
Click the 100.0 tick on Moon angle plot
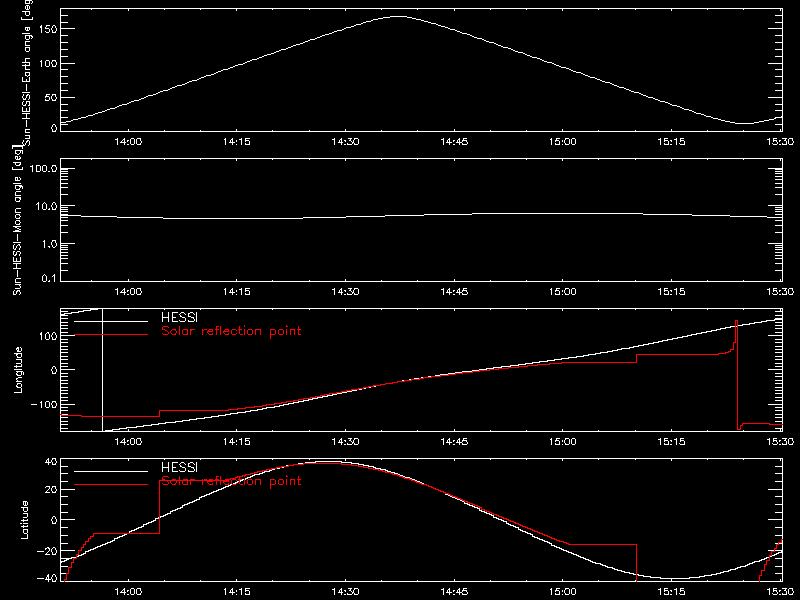click(x=43, y=169)
